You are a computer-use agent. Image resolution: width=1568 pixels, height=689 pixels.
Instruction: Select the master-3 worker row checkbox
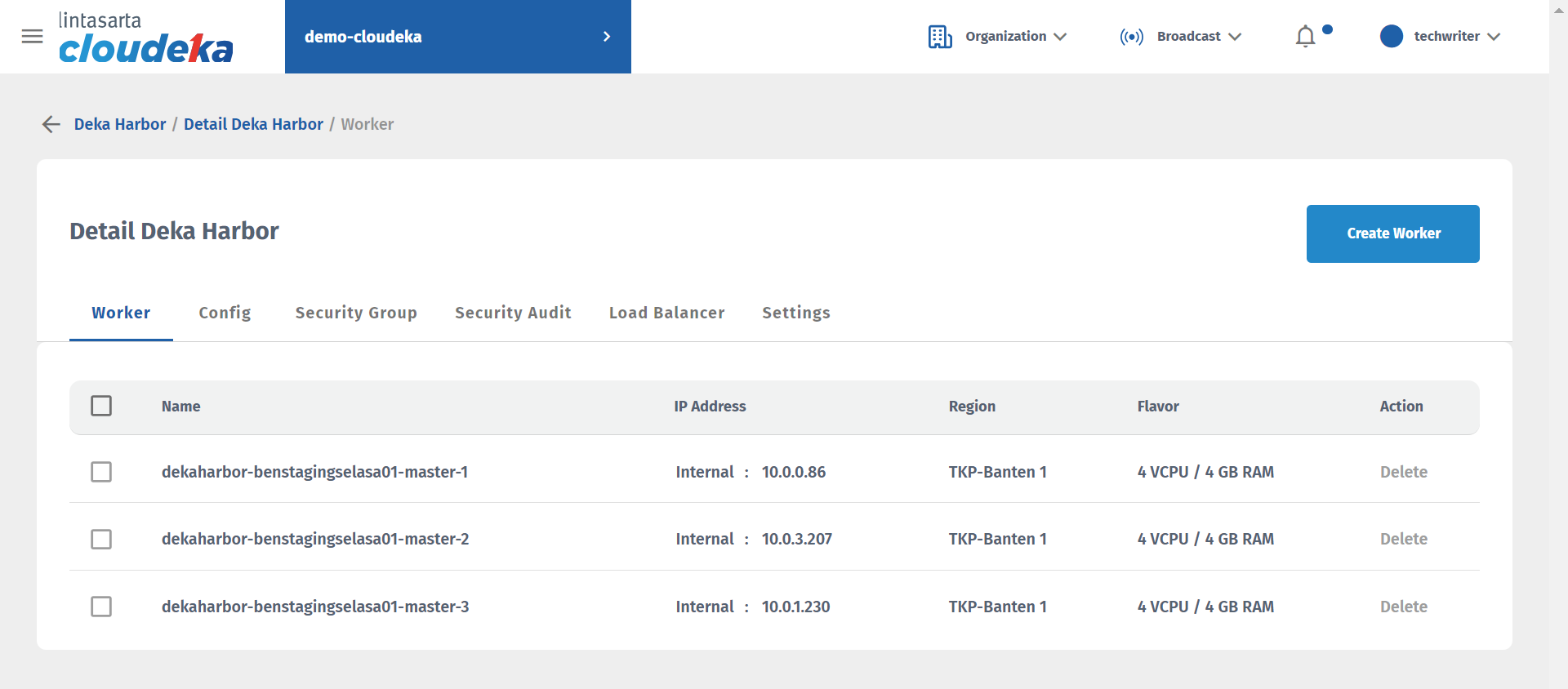pyautogui.click(x=101, y=607)
